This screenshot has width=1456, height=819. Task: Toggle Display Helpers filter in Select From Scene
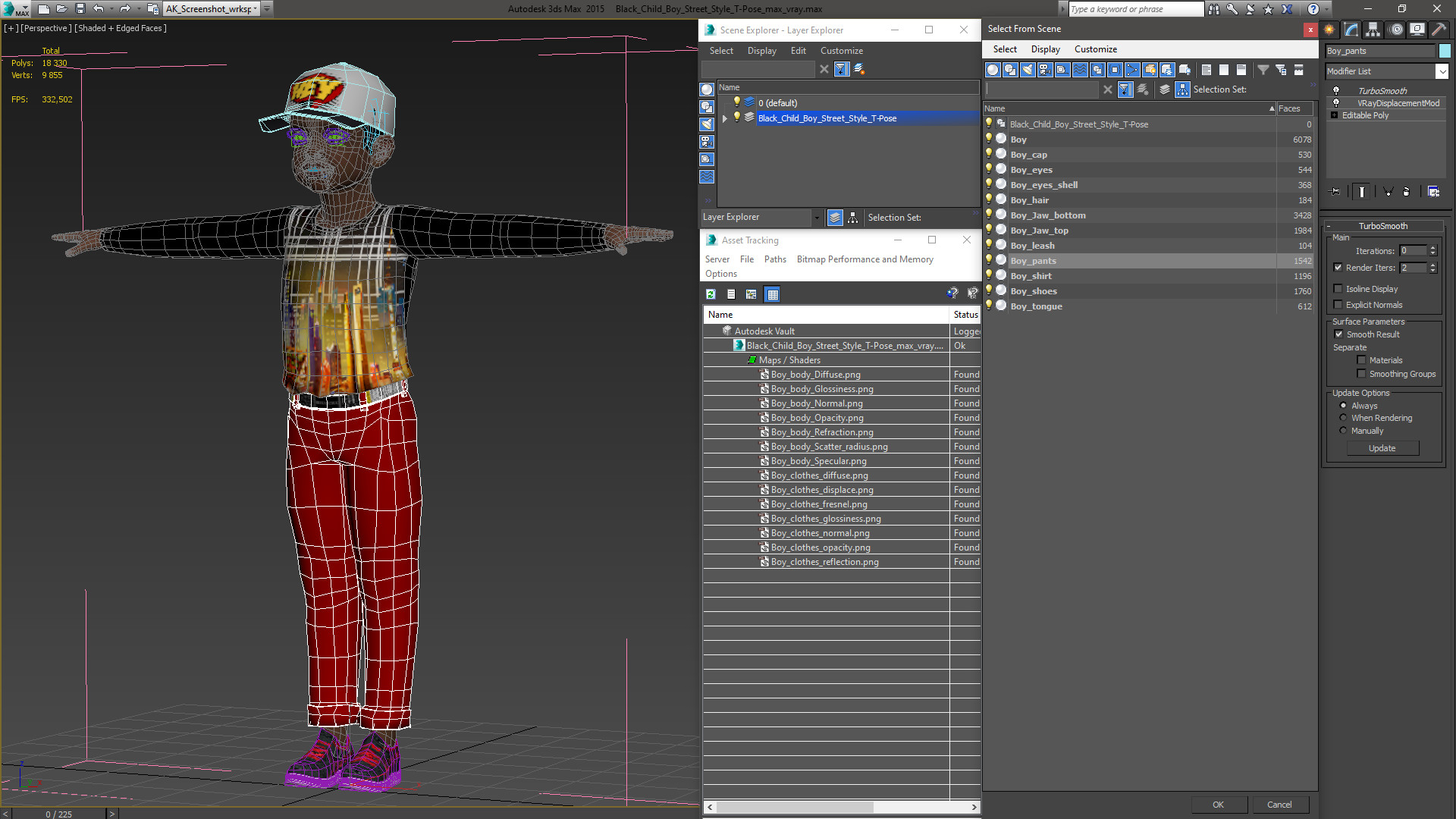(1062, 70)
